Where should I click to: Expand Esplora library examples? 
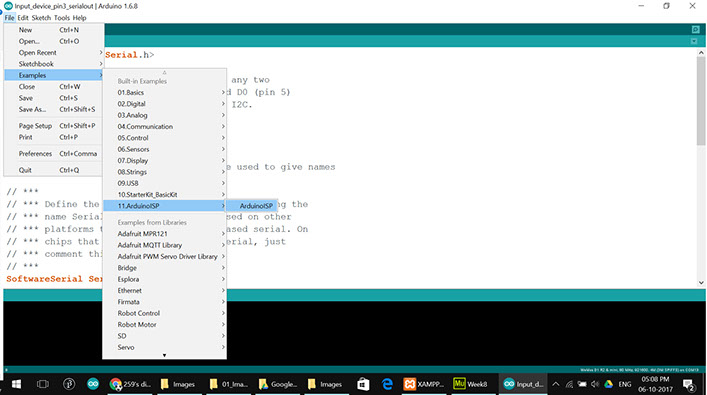pyautogui.click(x=165, y=279)
